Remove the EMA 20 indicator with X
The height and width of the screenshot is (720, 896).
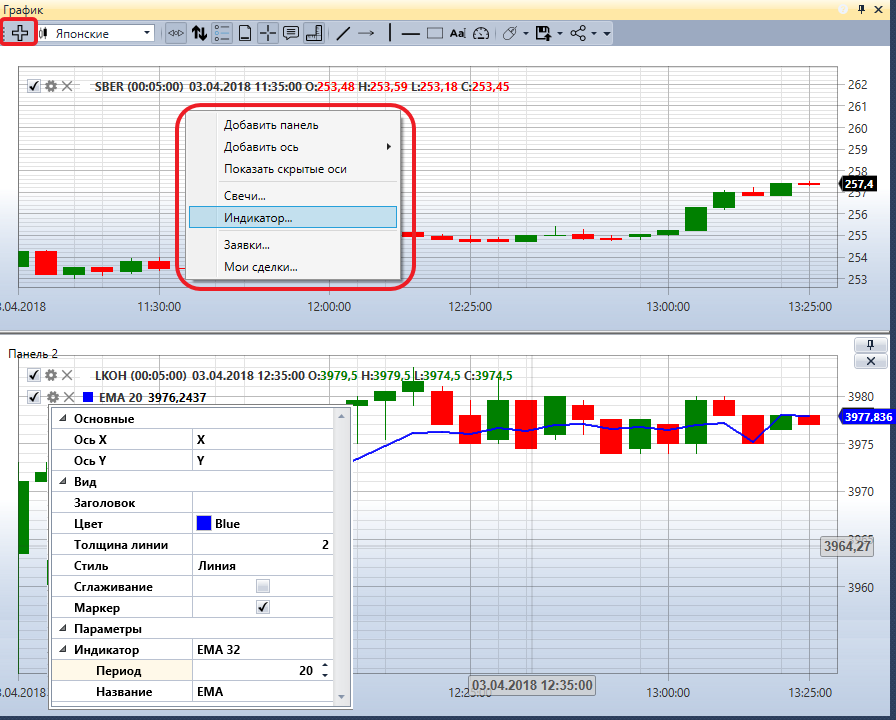point(69,397)
